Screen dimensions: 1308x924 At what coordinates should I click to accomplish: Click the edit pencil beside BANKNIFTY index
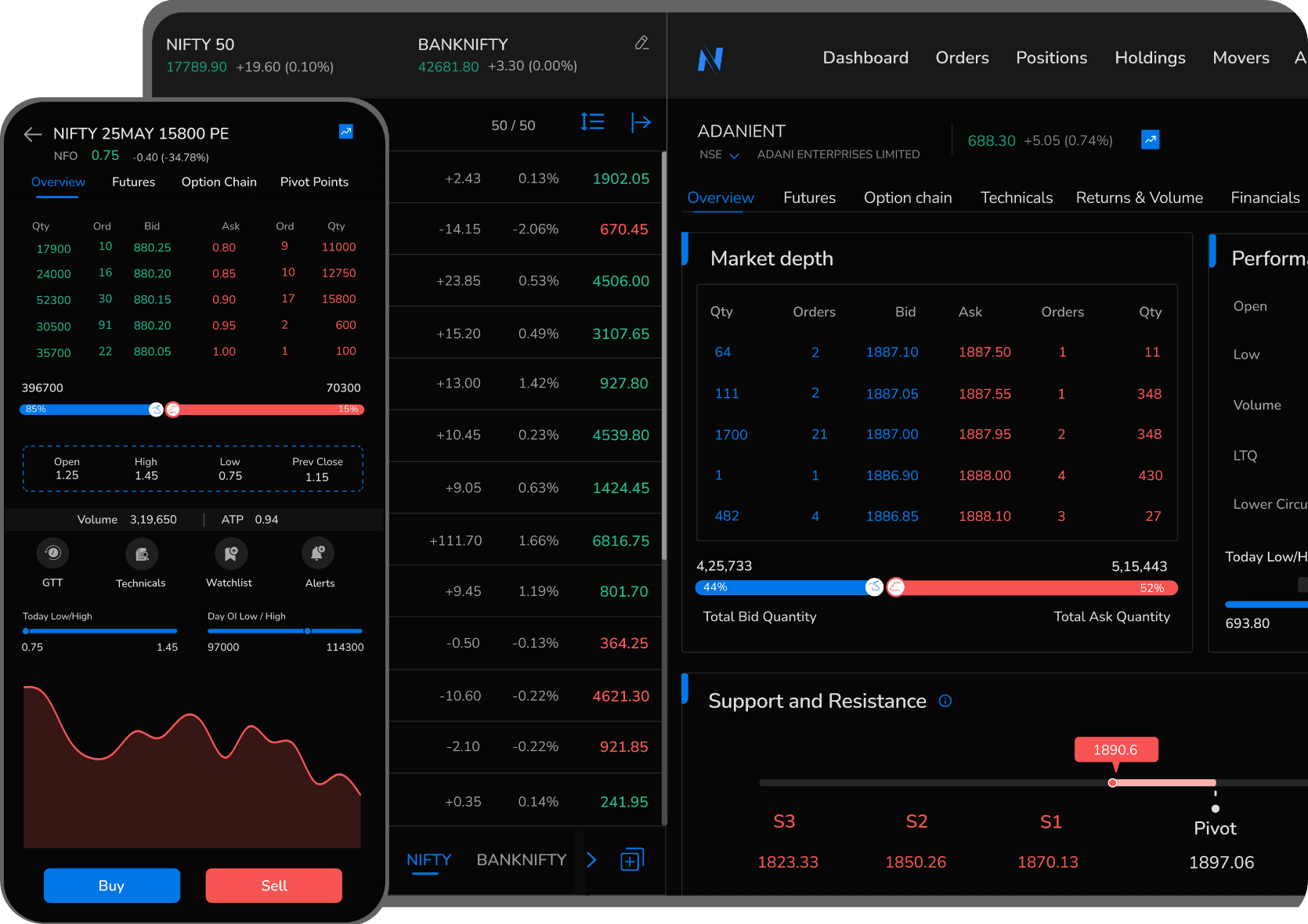click(x=641, y=43)
